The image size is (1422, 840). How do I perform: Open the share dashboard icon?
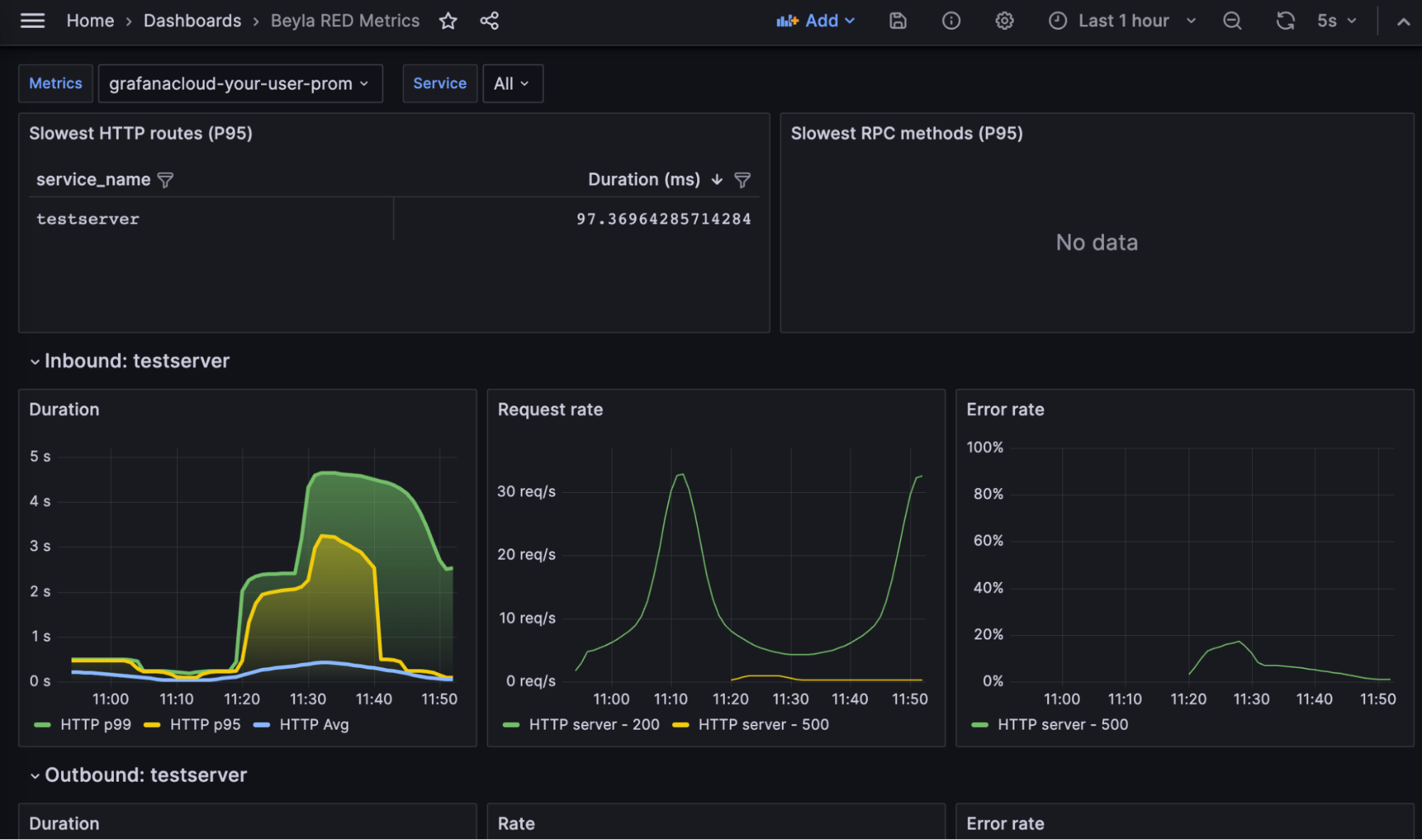[x=489, y=21]
